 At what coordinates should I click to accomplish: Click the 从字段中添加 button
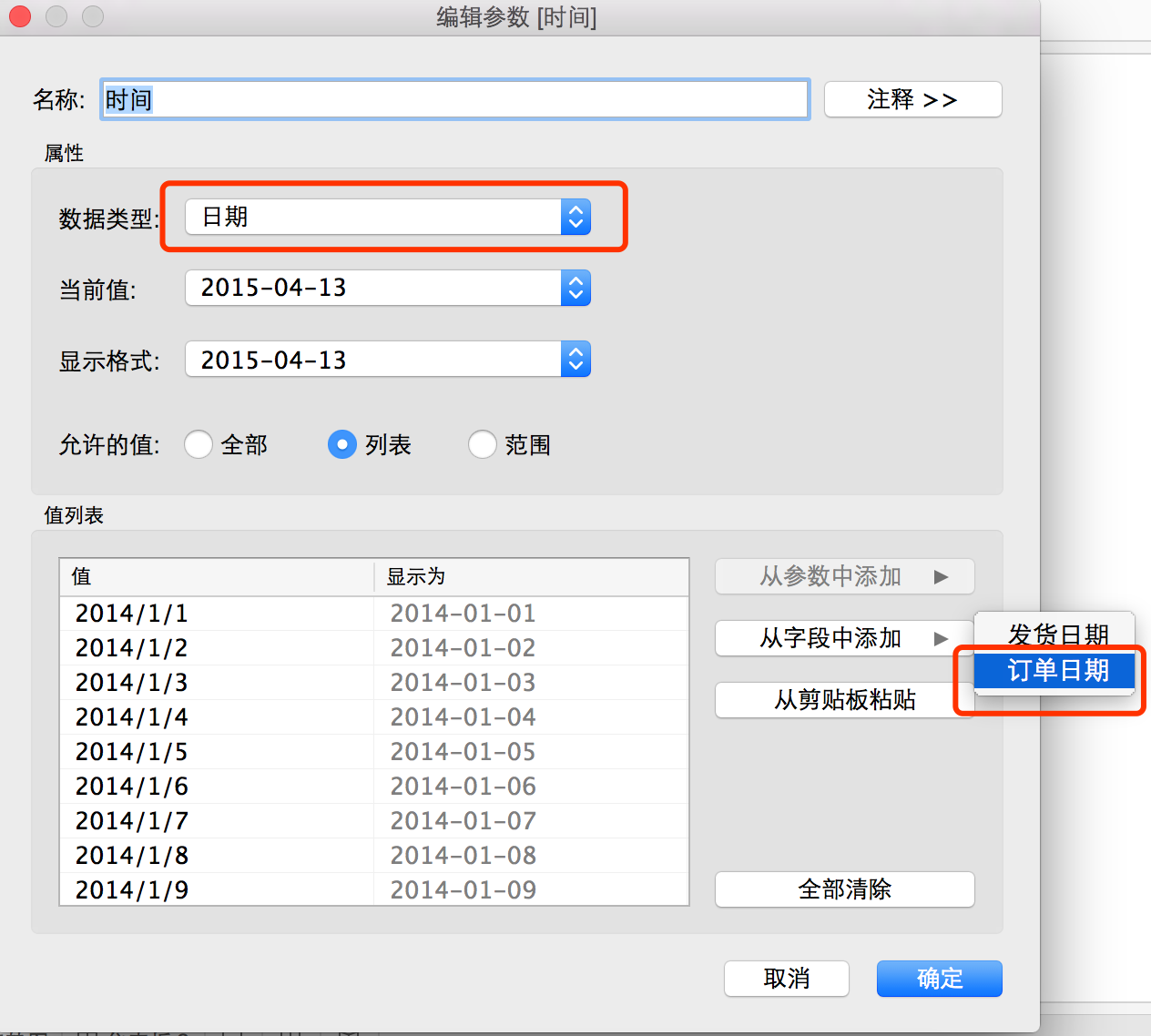[845, 638]
